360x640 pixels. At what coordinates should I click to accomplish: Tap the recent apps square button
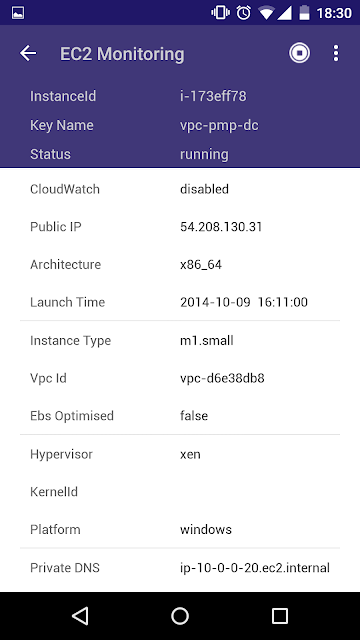point(280,616)
